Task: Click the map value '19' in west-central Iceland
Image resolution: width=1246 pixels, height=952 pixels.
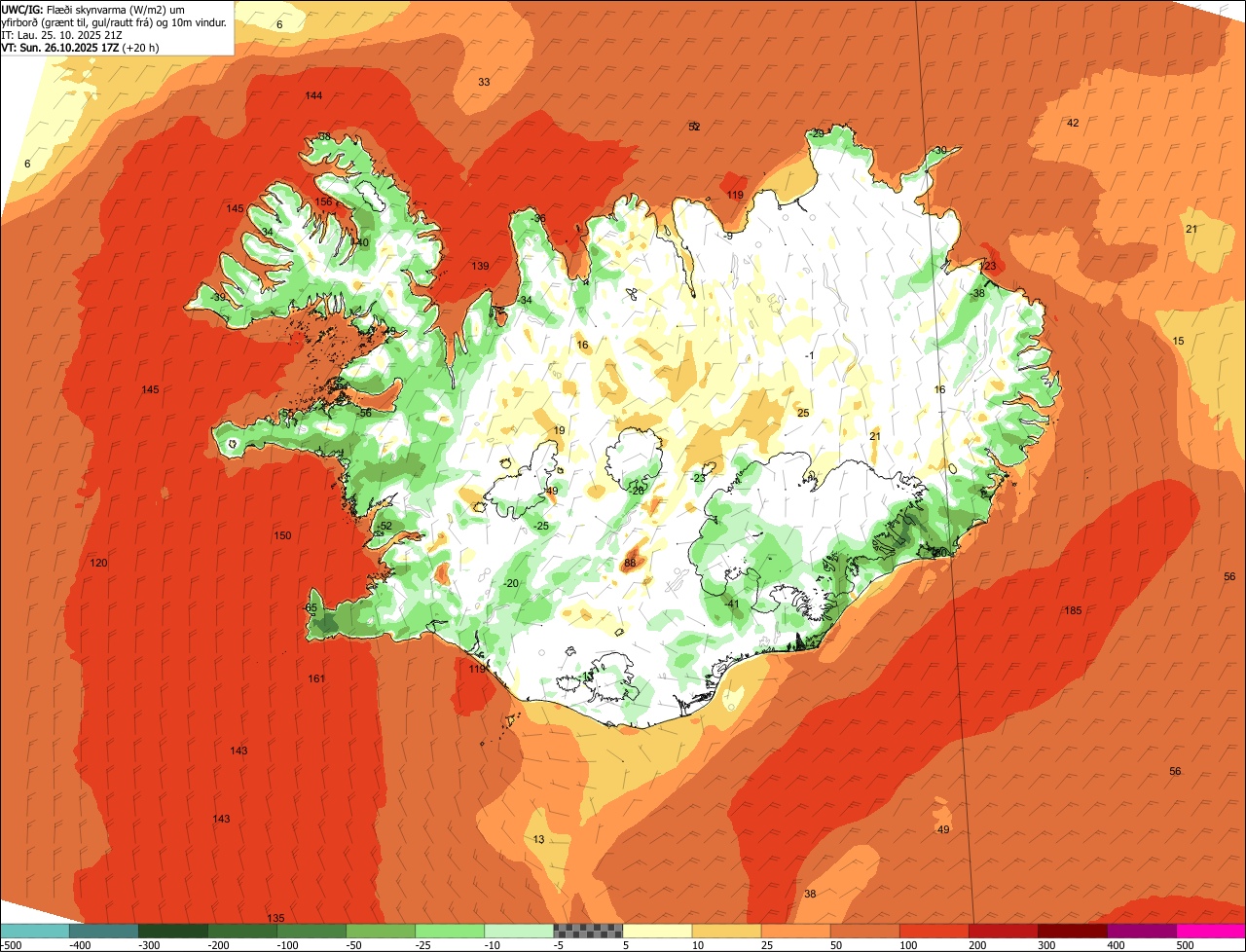Action: pyautogui.click(x=559, y=430)
